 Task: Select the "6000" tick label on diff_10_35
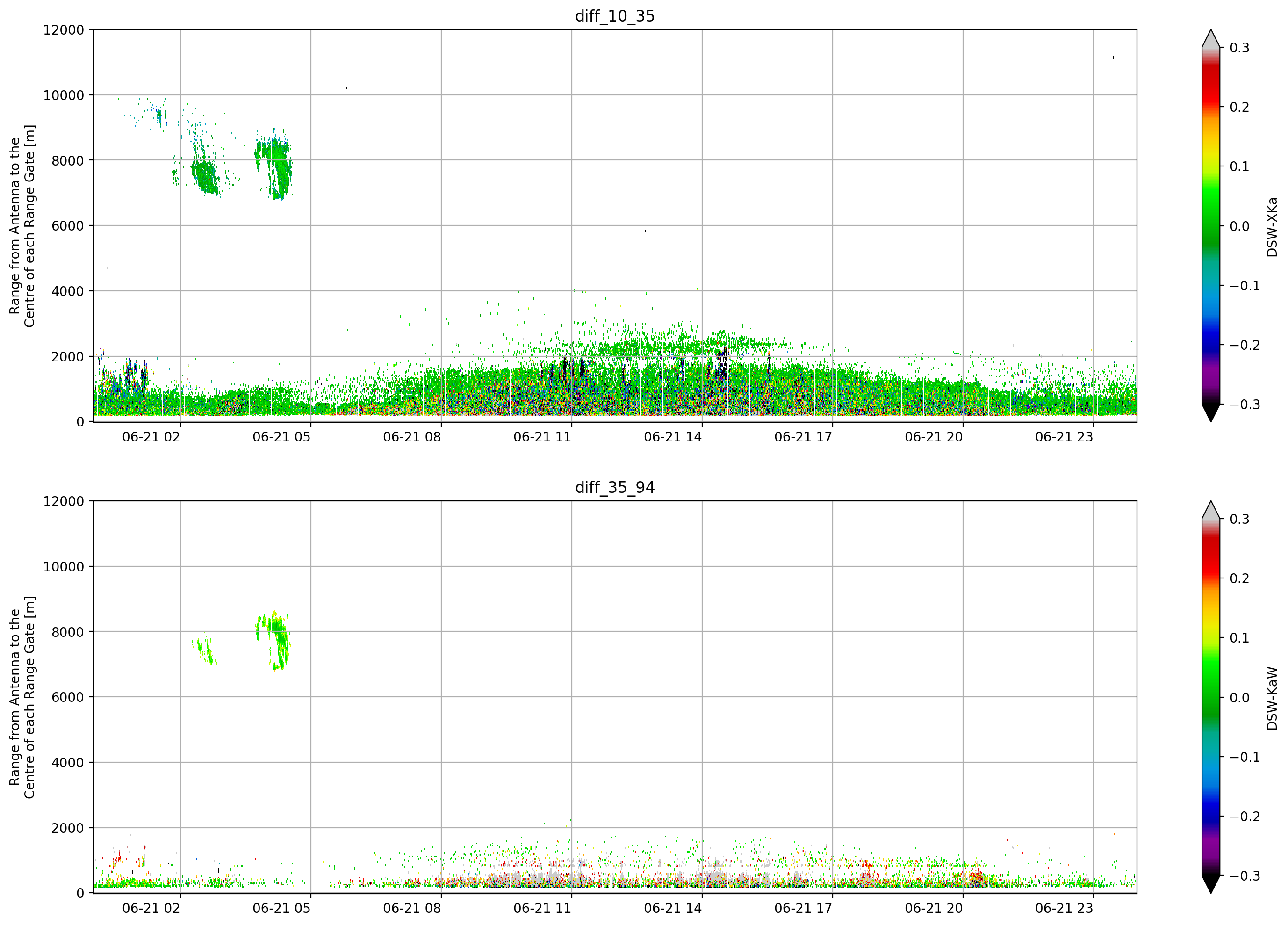click(x=68, y=226)
